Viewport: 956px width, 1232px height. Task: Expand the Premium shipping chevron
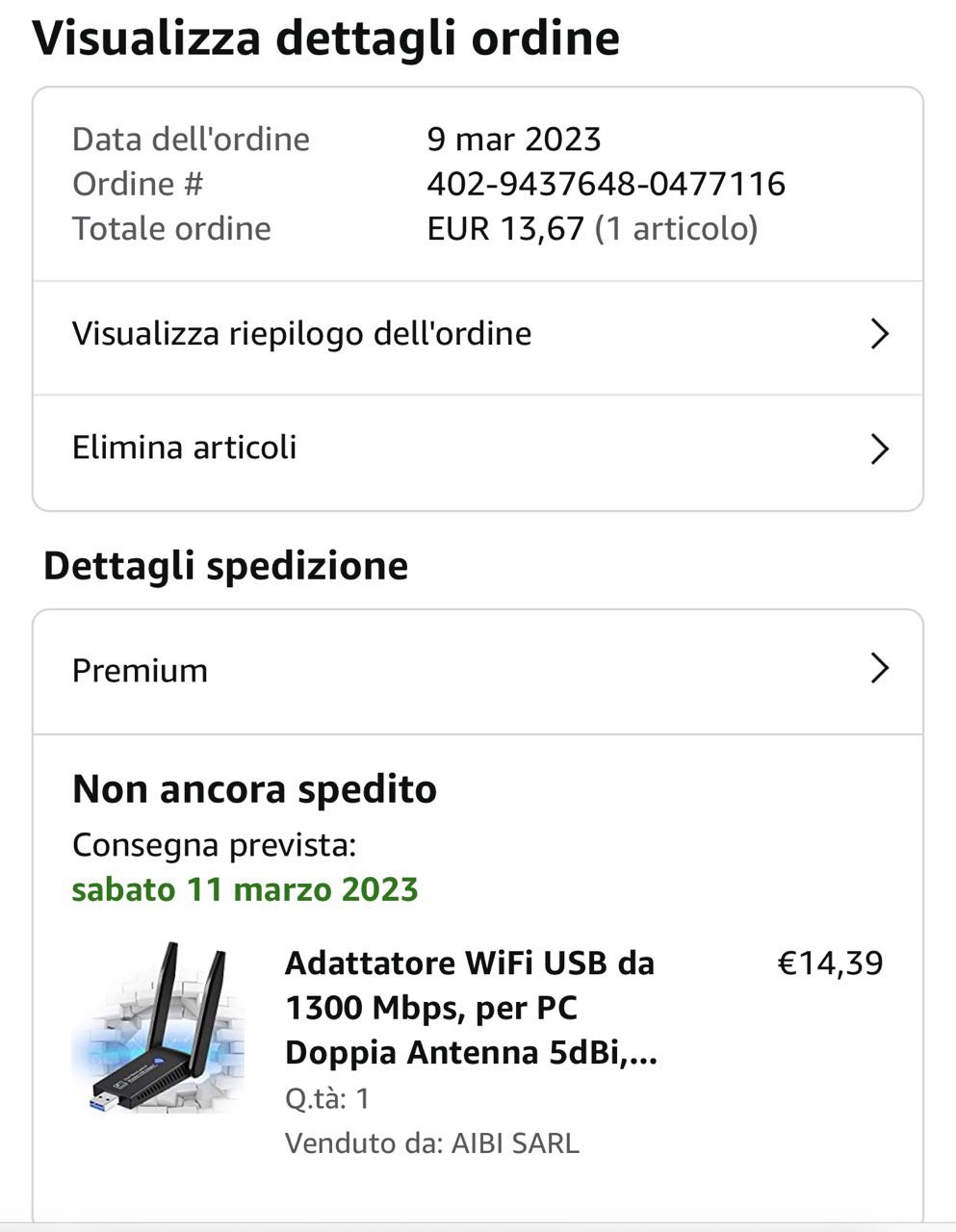[x=879, y=668]
